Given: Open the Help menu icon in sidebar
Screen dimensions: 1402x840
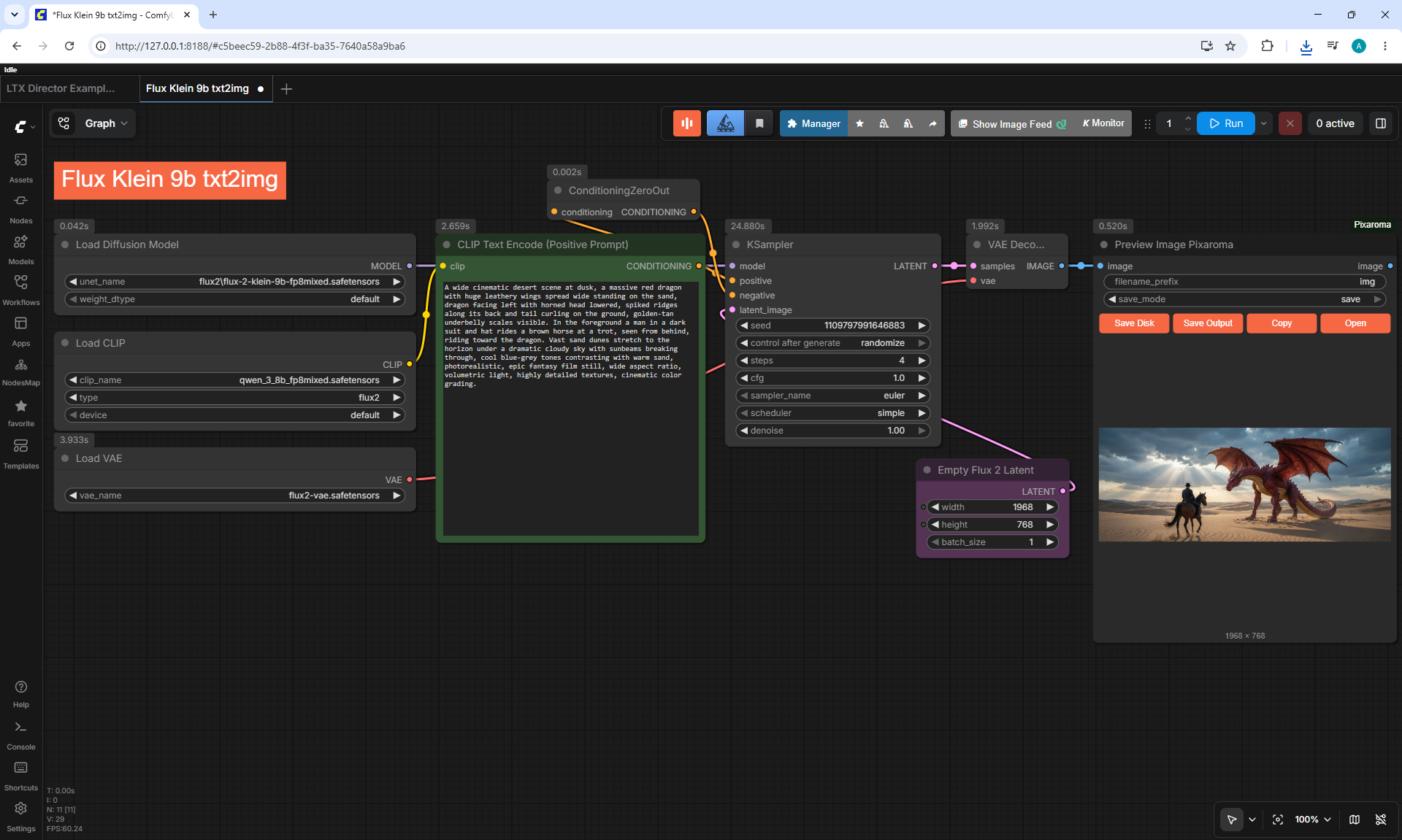Looking at the screenshot, I should (20, 693).
